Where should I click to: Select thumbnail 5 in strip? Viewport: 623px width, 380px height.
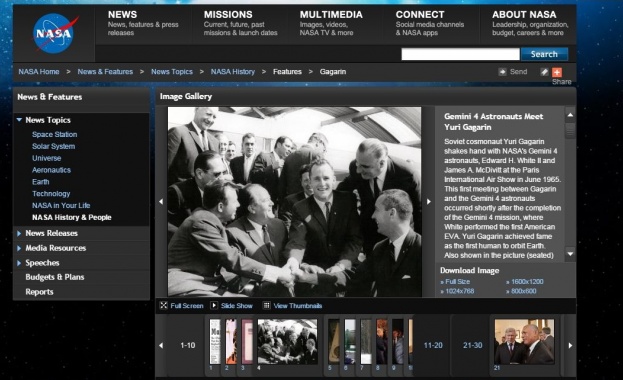[x=334, y=342]
